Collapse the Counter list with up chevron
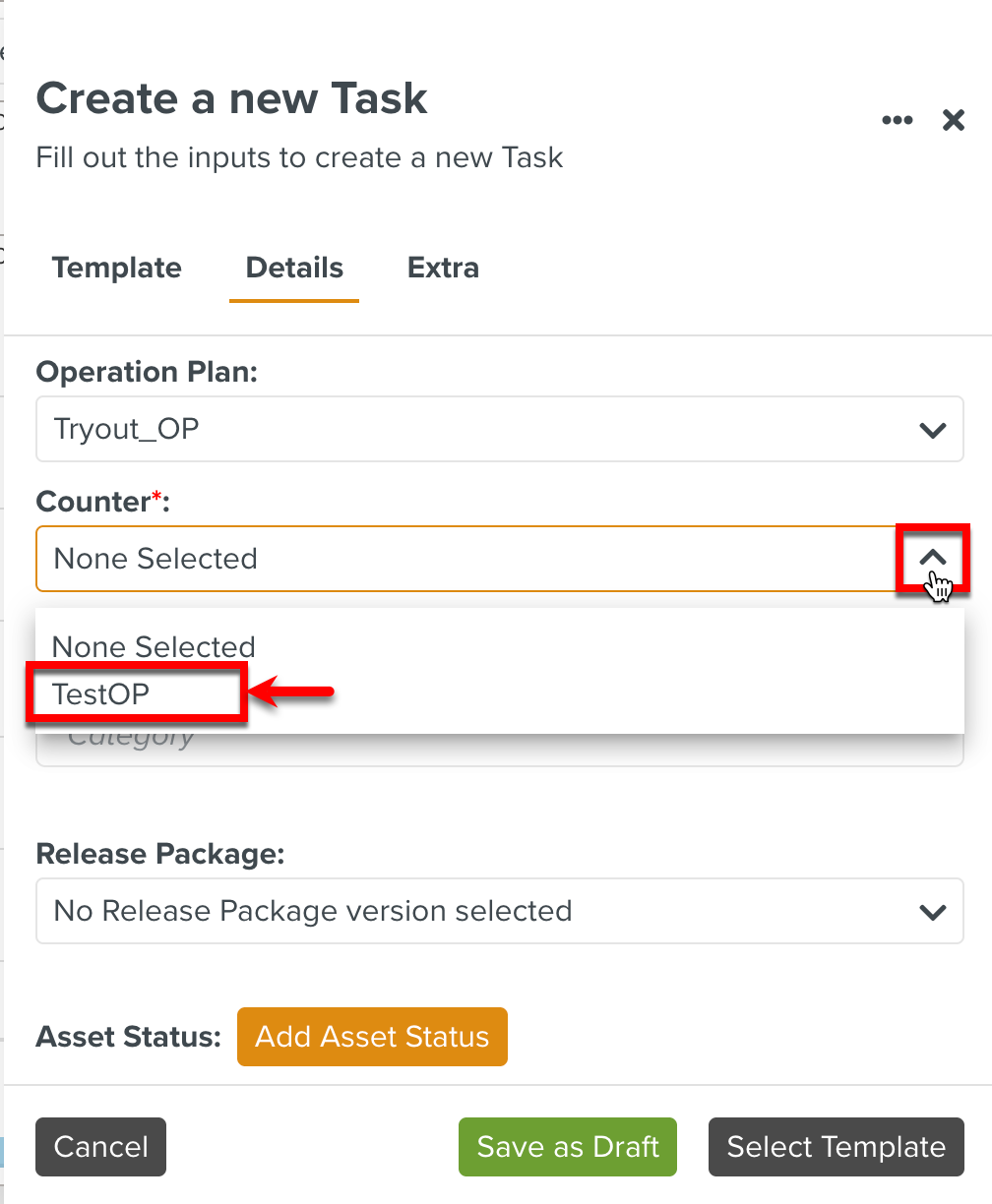The height and width of the screenshot is (1204, 992). click(932, 558)
